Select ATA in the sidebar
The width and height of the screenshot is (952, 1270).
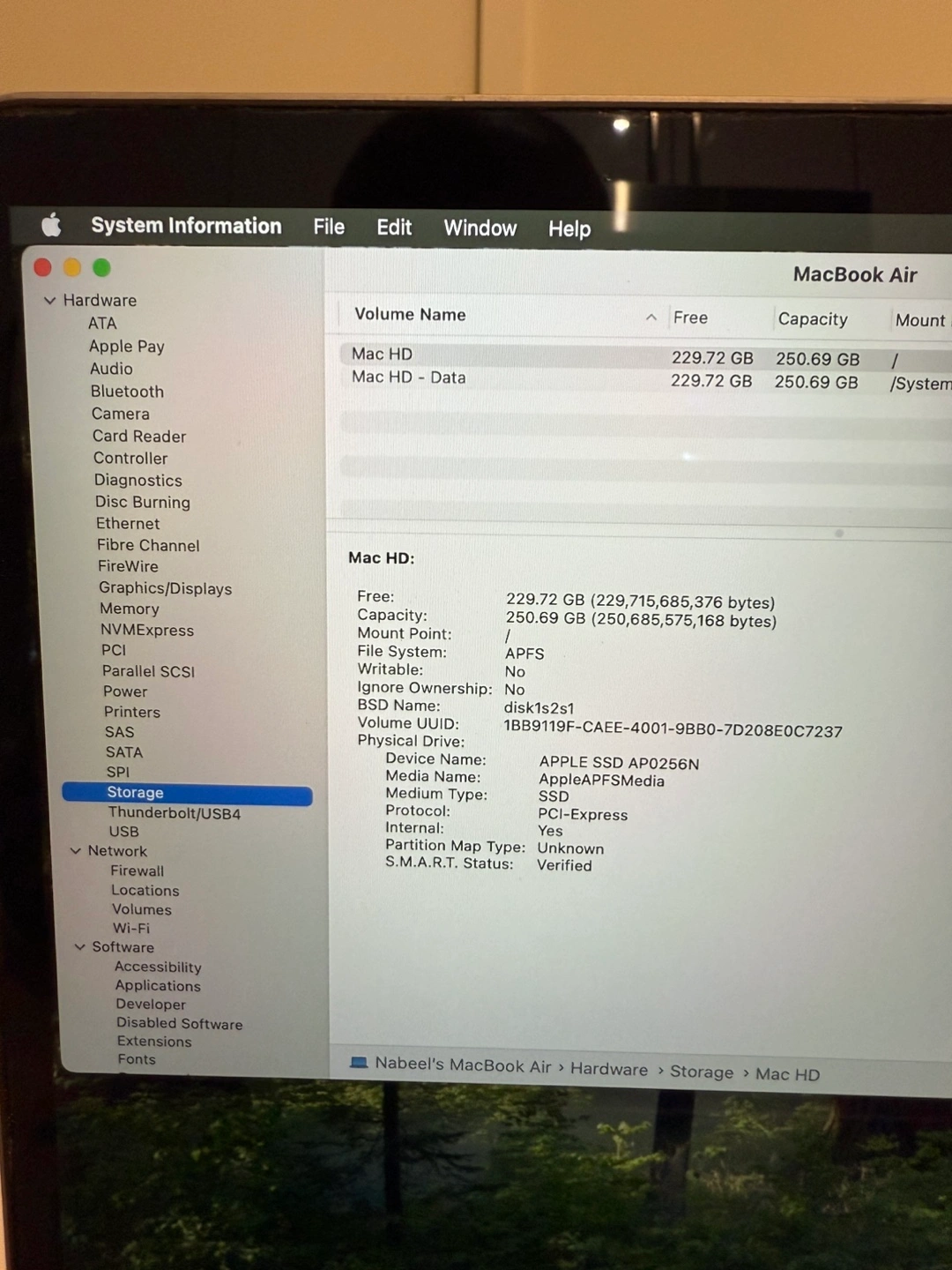point(102,324)
